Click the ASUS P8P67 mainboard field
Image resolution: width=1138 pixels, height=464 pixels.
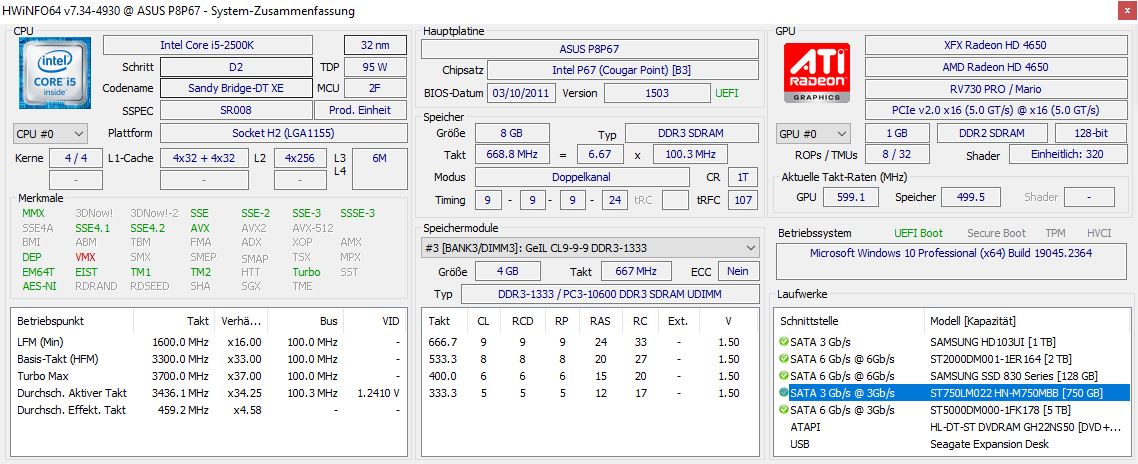click(590, 49)
